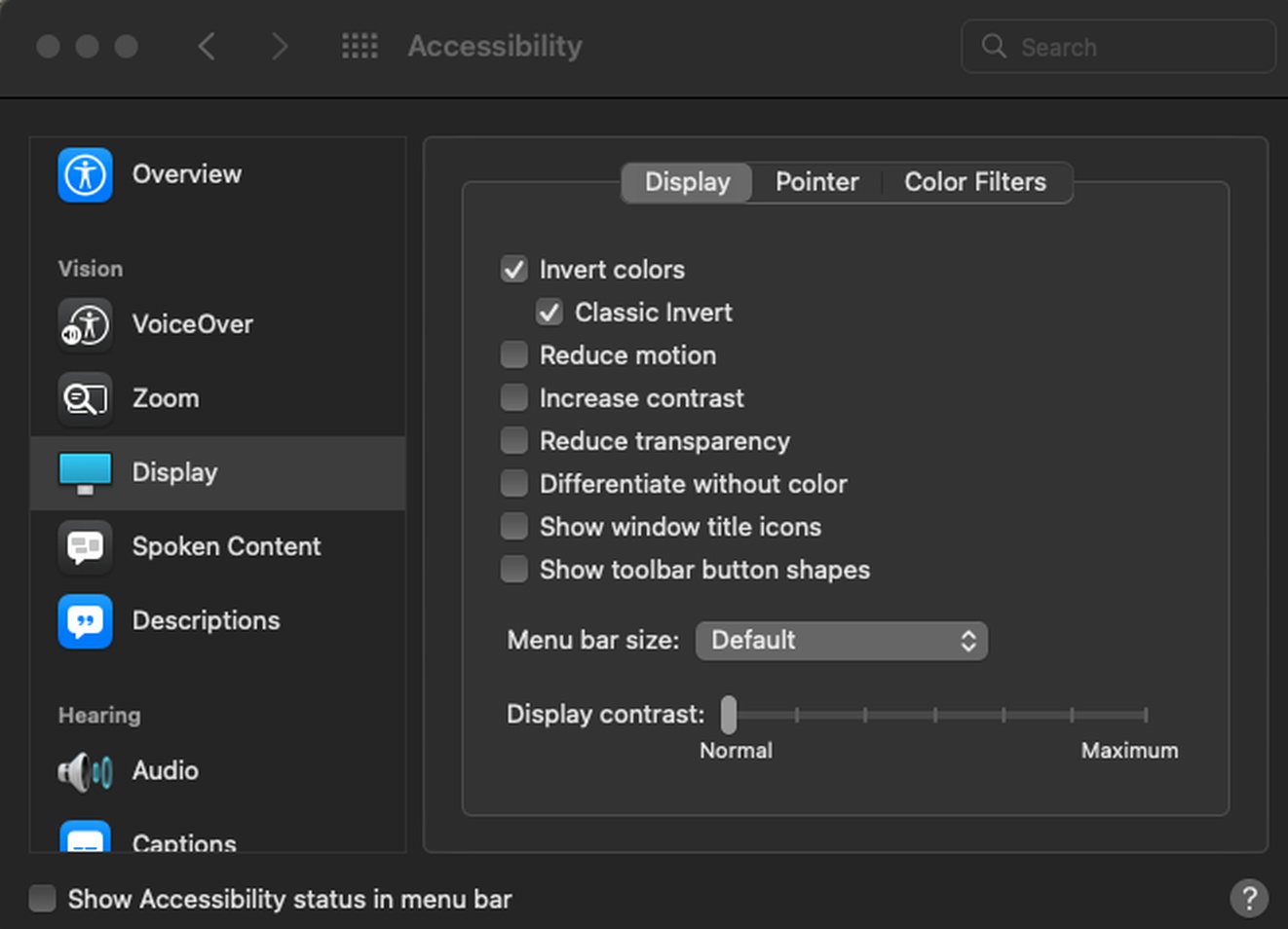This screenshot has height=929, width=1288.
Task: Open Audio settings via the speaker icon
Action: click(85, 770)
